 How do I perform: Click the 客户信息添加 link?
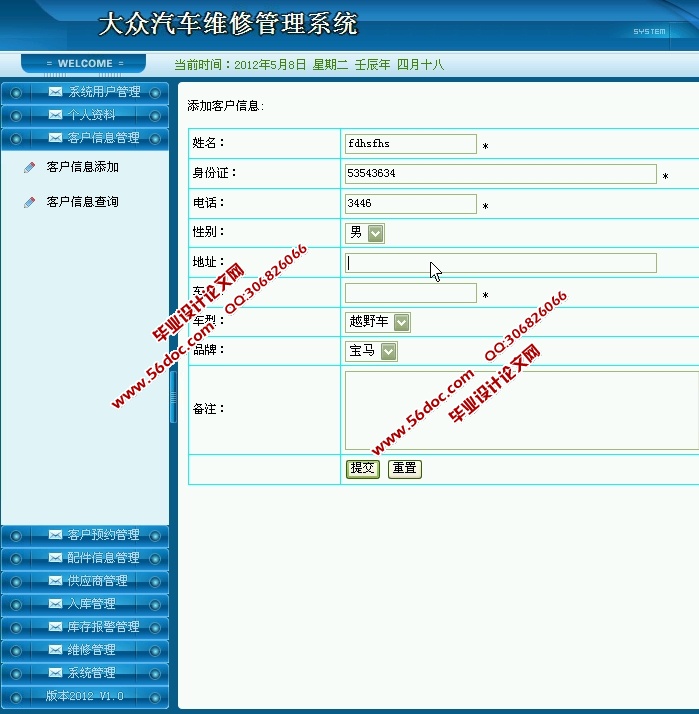[x=82, y=167]
